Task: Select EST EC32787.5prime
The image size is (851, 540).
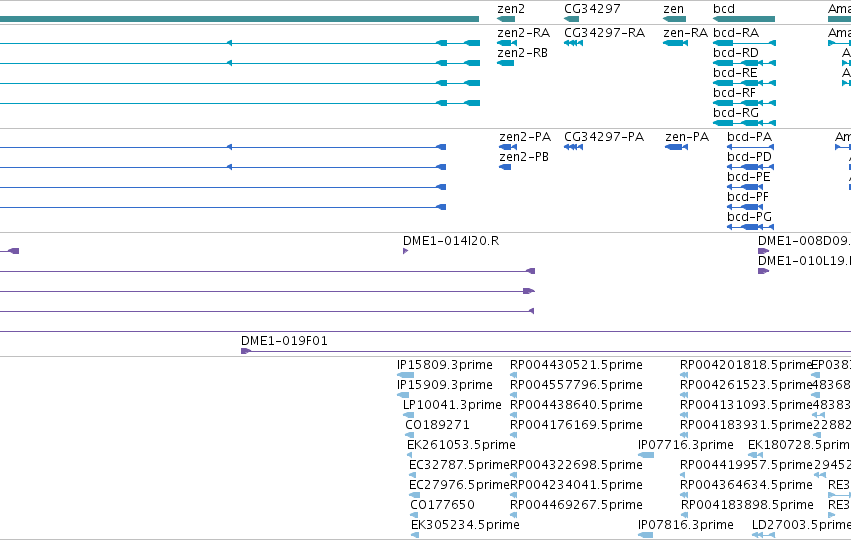Action: click(x=459, y=465)
